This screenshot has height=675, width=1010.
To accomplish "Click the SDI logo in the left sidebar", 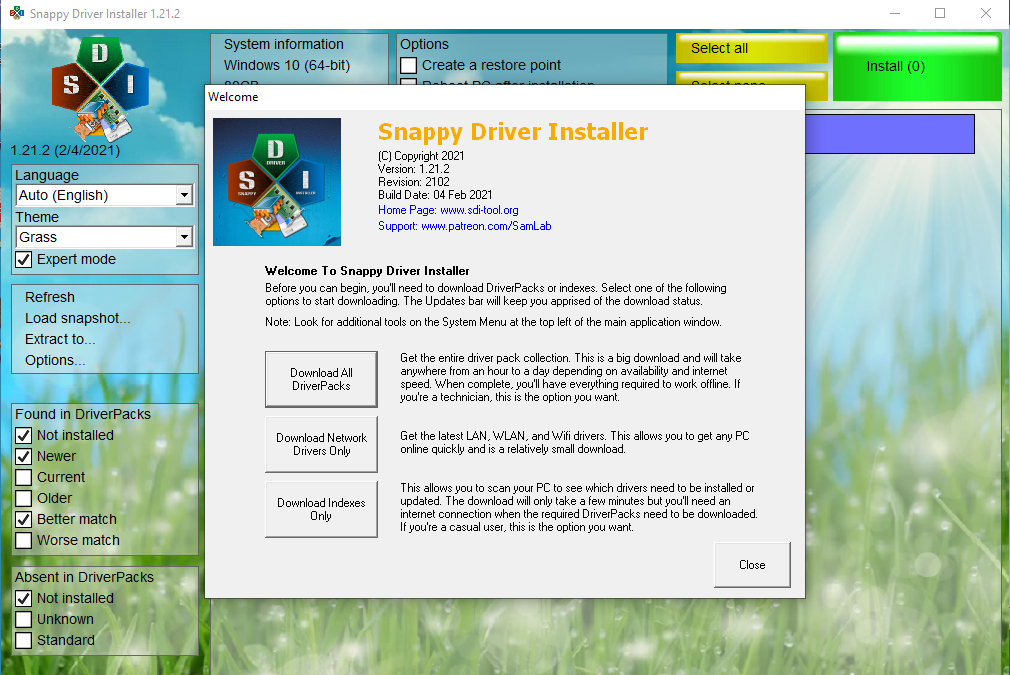I will [100, 88].
